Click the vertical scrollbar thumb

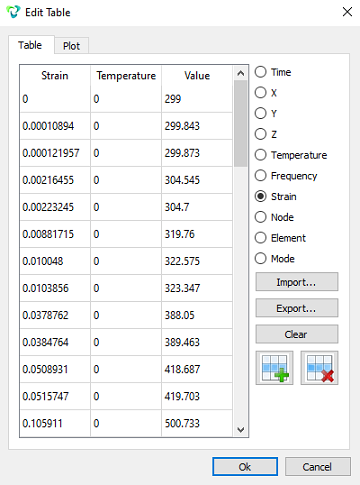pos(240,123)
